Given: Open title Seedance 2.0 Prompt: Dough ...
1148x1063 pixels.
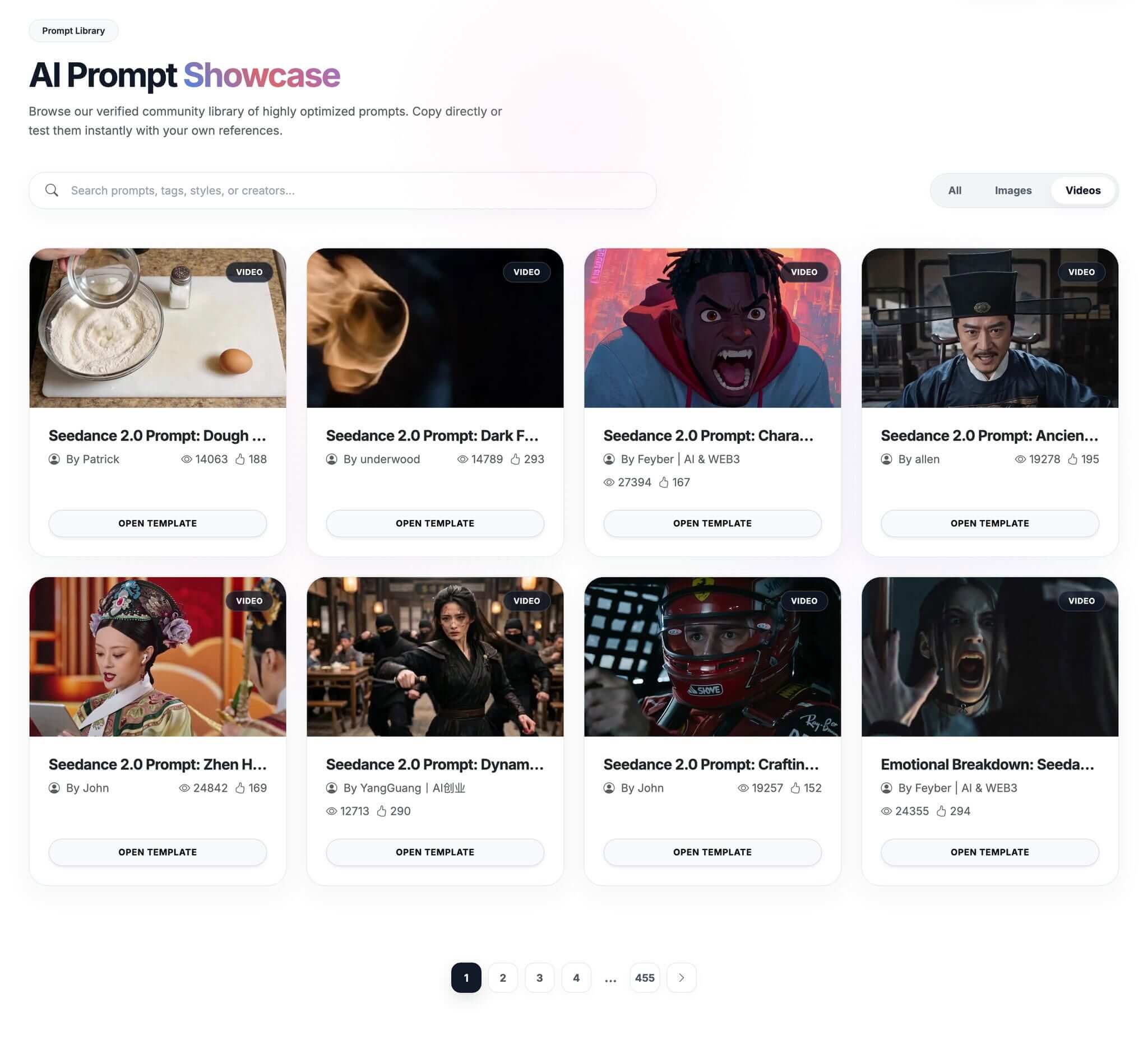Looking at the screenshot, I should point(158,435).
